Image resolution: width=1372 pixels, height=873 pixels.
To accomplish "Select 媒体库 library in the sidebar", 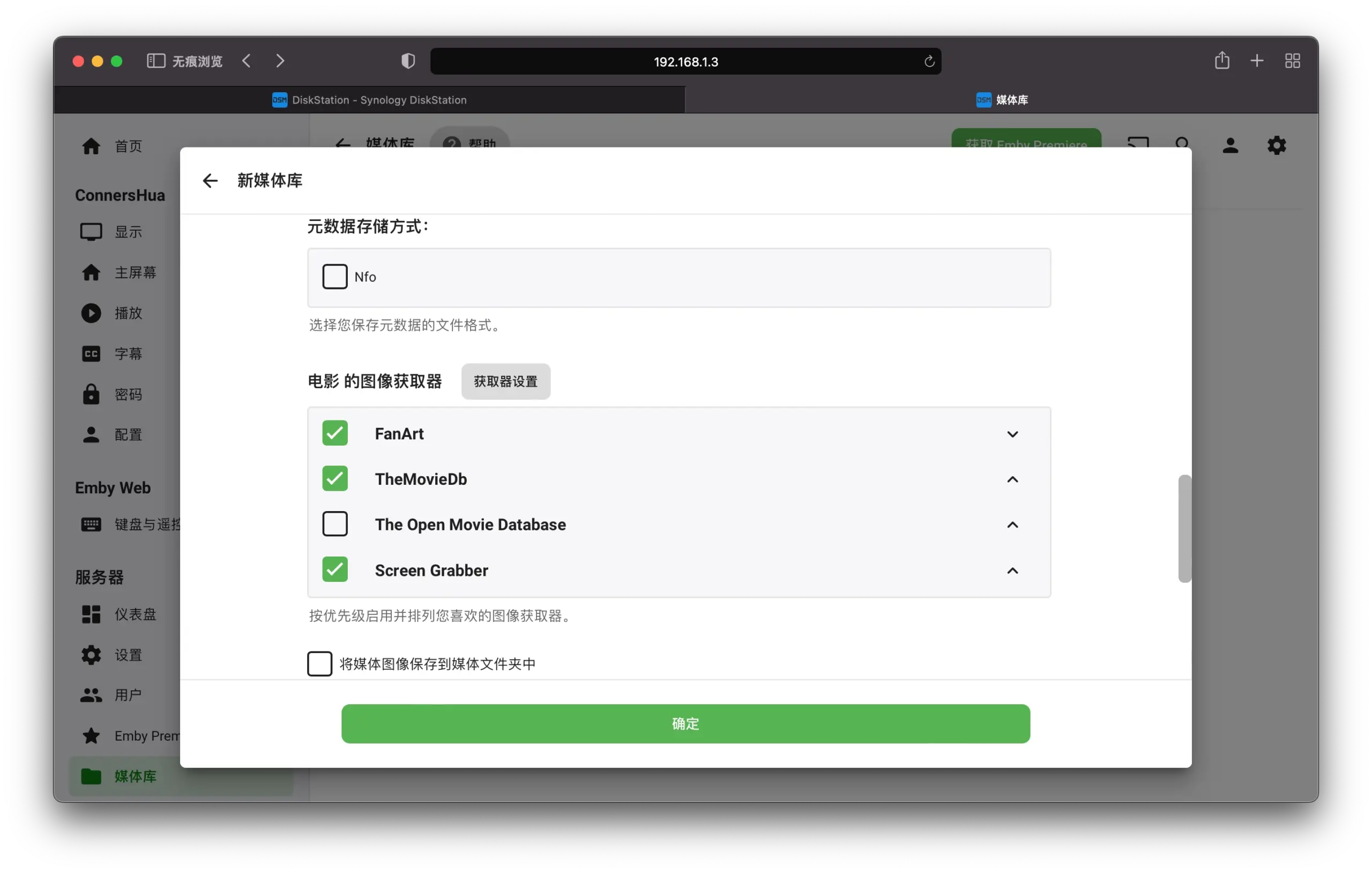I will click(x=181, y=776).
